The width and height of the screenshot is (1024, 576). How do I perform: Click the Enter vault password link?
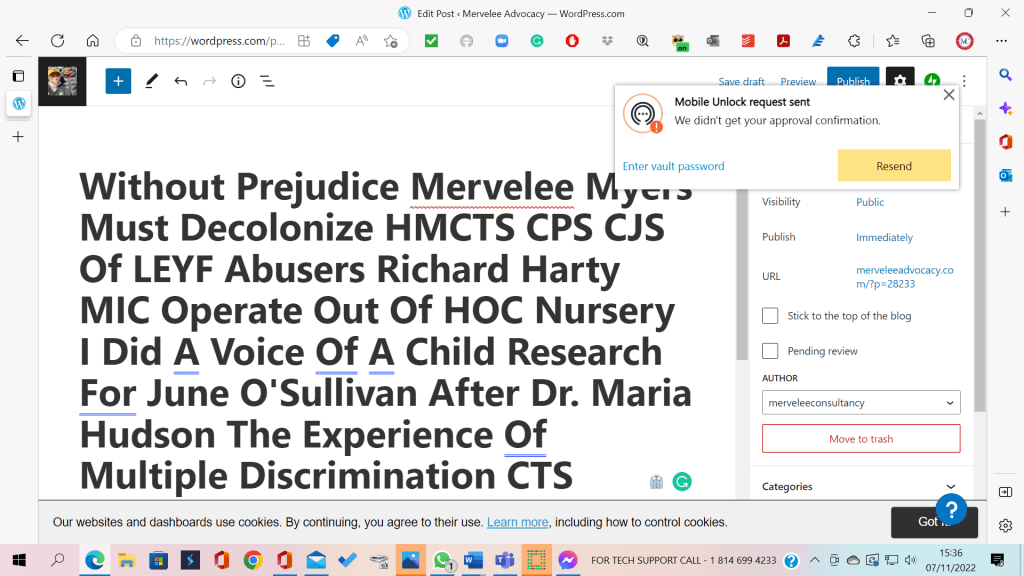[673, 166]
